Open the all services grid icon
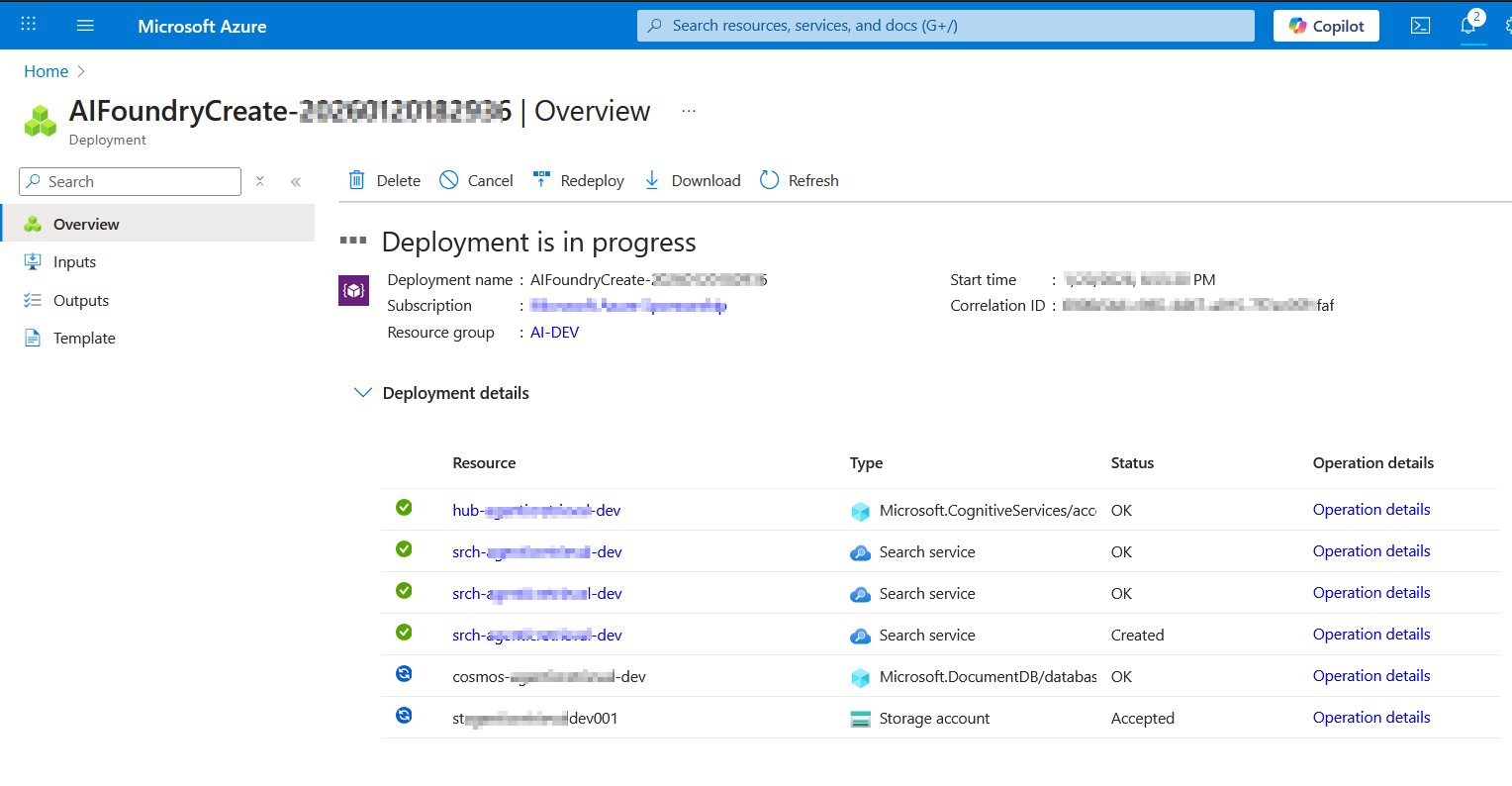The height and width of the screenshot is (786, 1512). (29, 25)
